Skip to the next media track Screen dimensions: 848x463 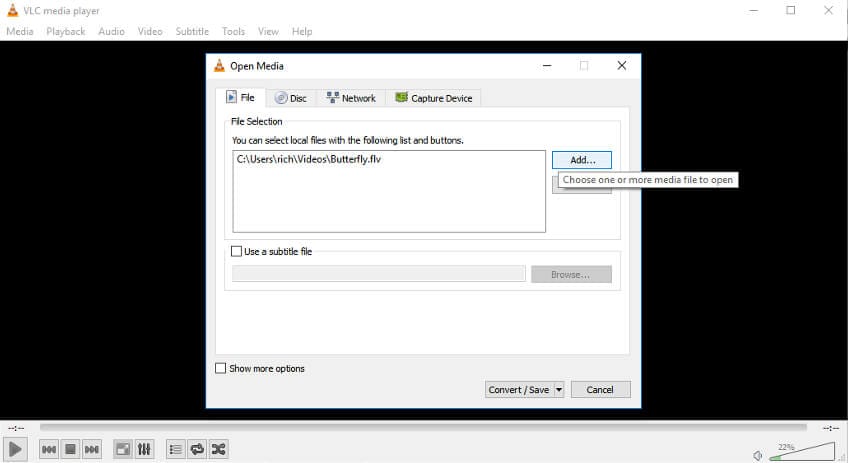[92, 449]
